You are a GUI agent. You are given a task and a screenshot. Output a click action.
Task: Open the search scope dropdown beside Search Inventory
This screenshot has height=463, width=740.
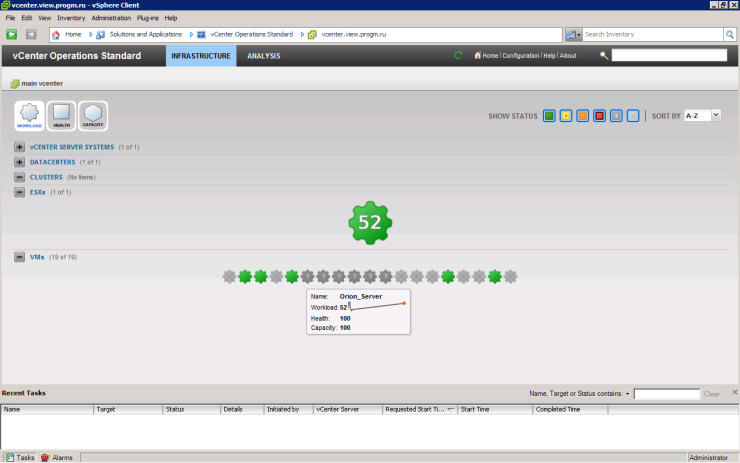pos(573,34)
